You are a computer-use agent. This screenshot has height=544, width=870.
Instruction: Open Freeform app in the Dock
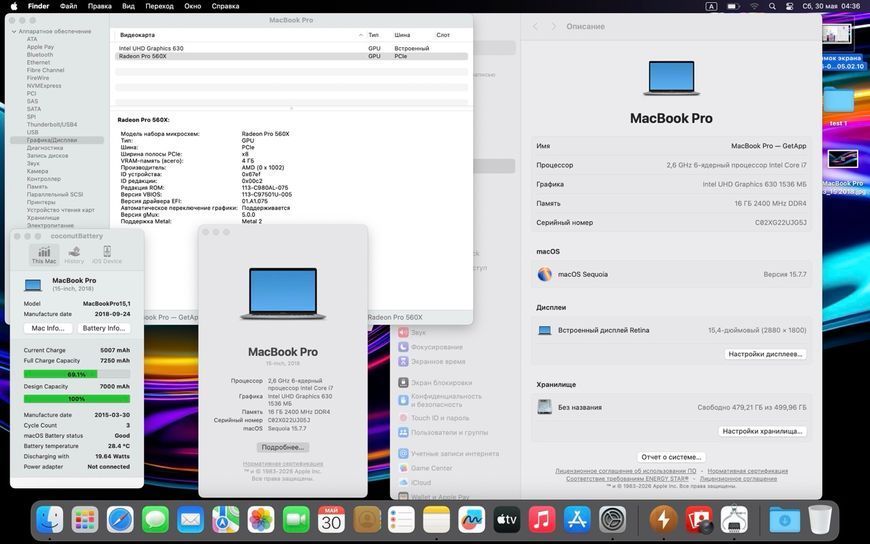click(472, 520)
